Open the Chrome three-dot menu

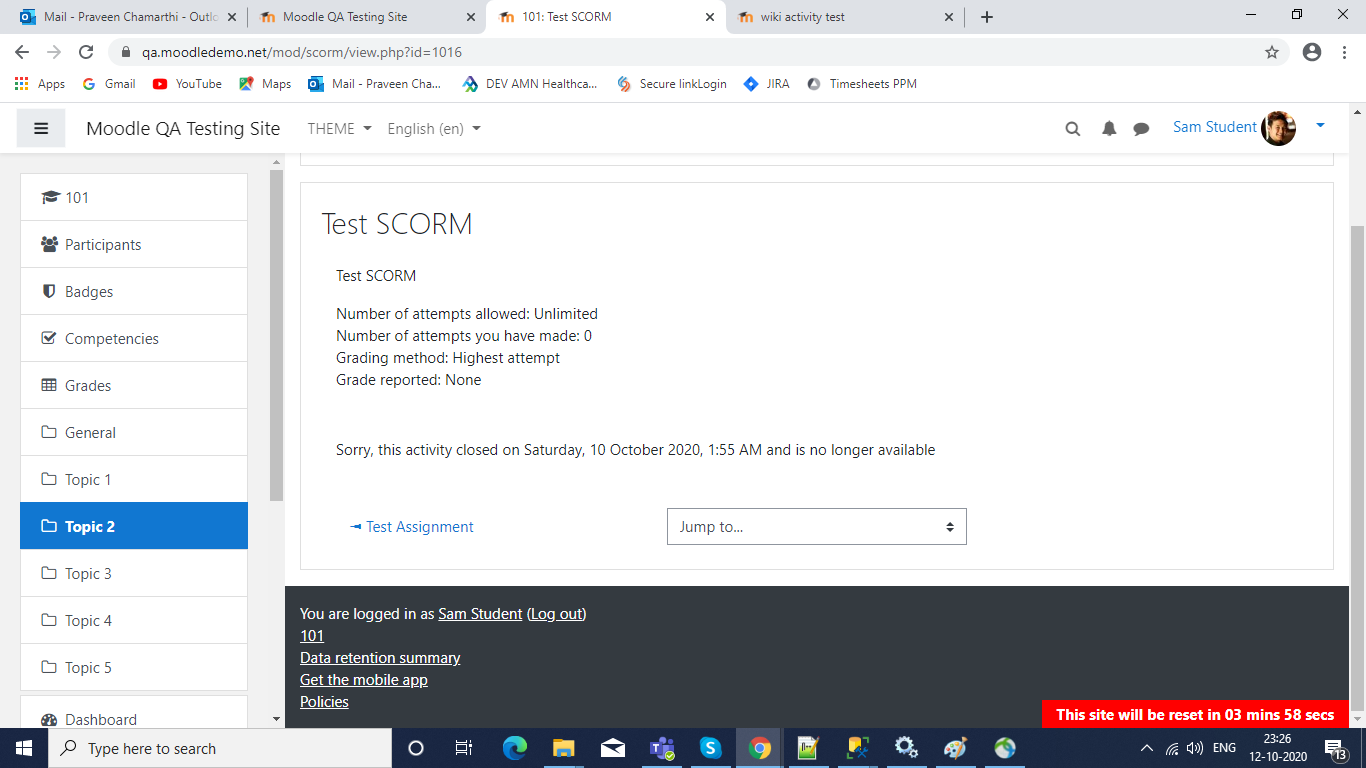point(1345,52)
